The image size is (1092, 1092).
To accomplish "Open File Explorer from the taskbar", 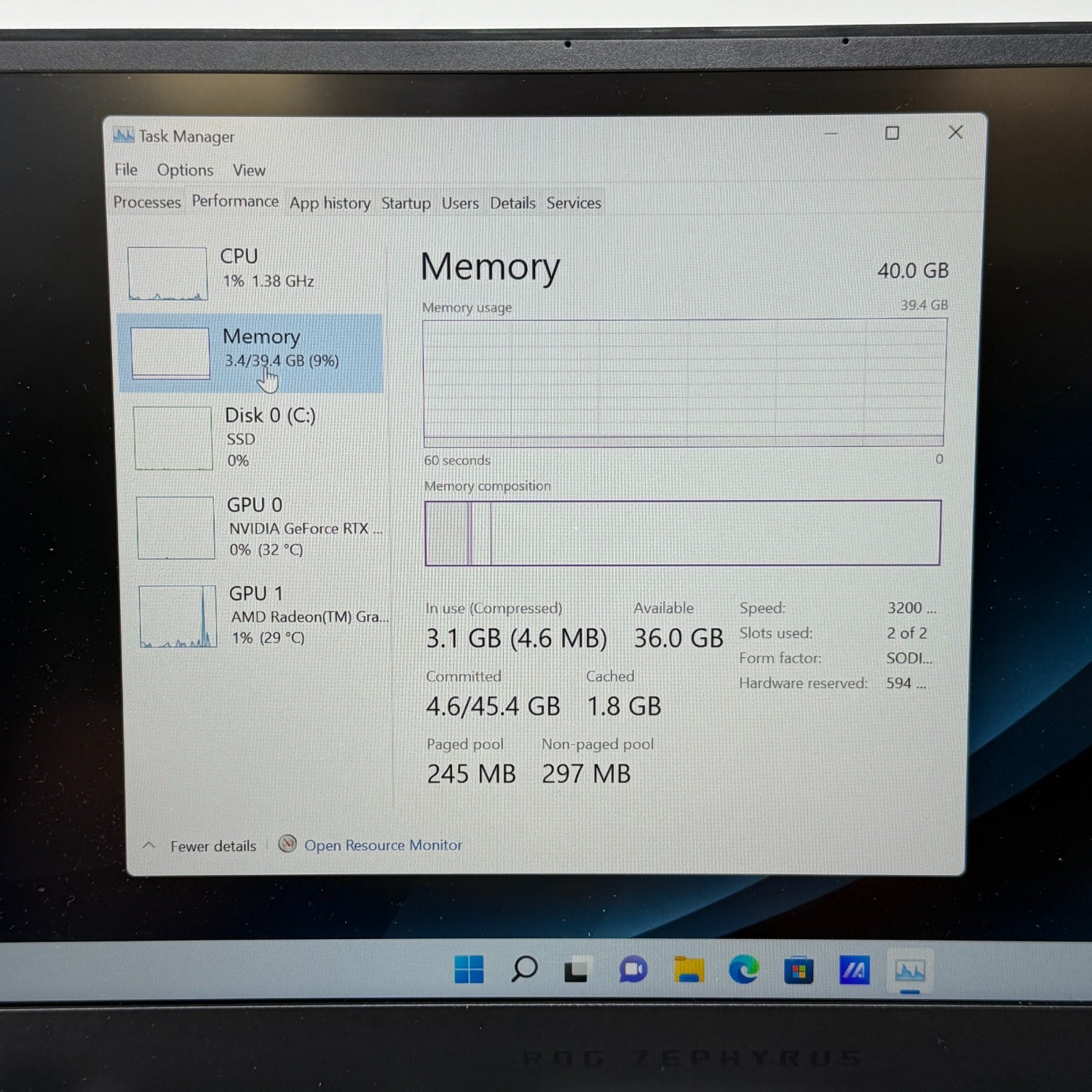I will tap(688, 970).
